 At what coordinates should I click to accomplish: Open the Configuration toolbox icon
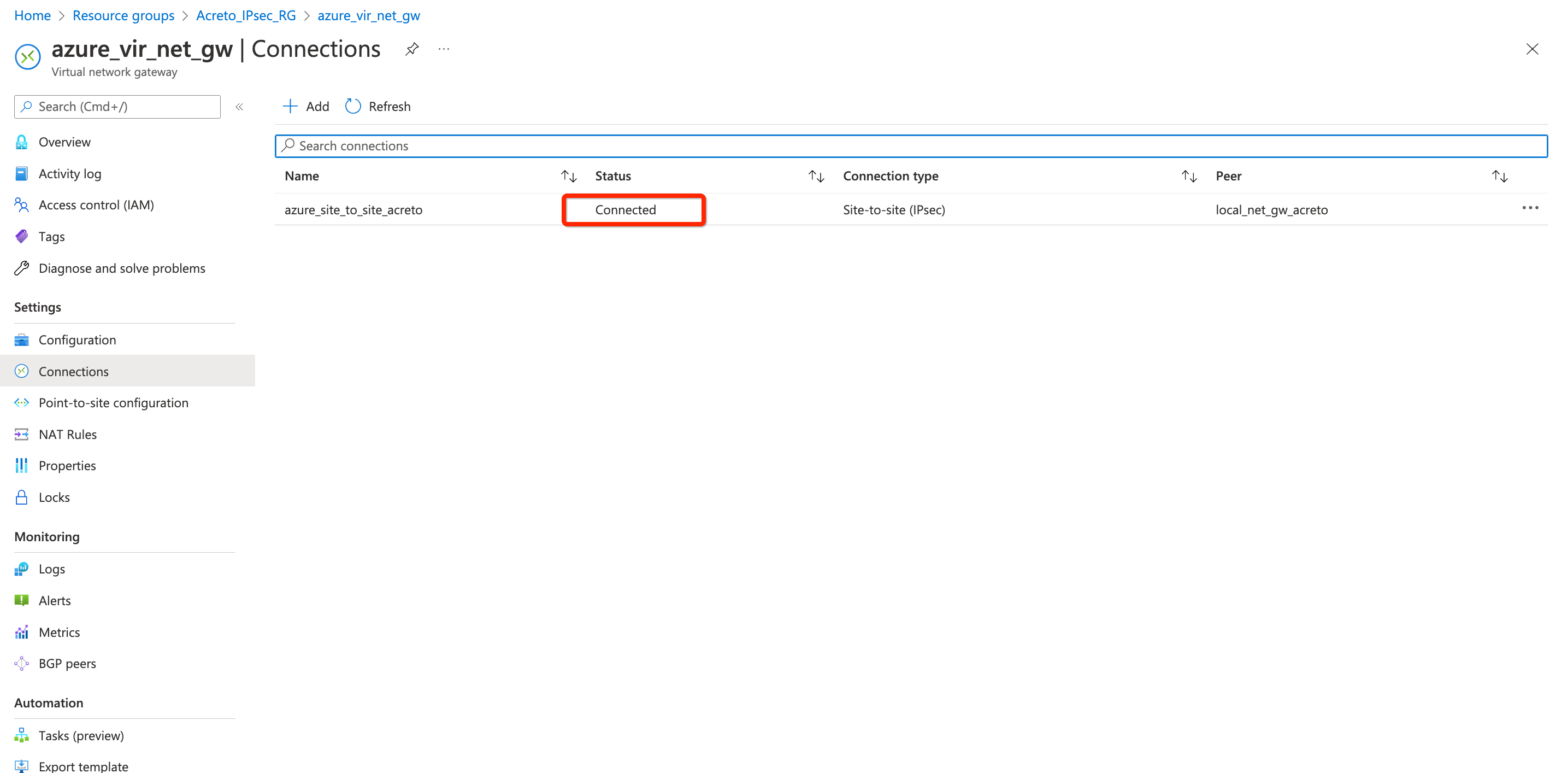[x=21, y=340]
